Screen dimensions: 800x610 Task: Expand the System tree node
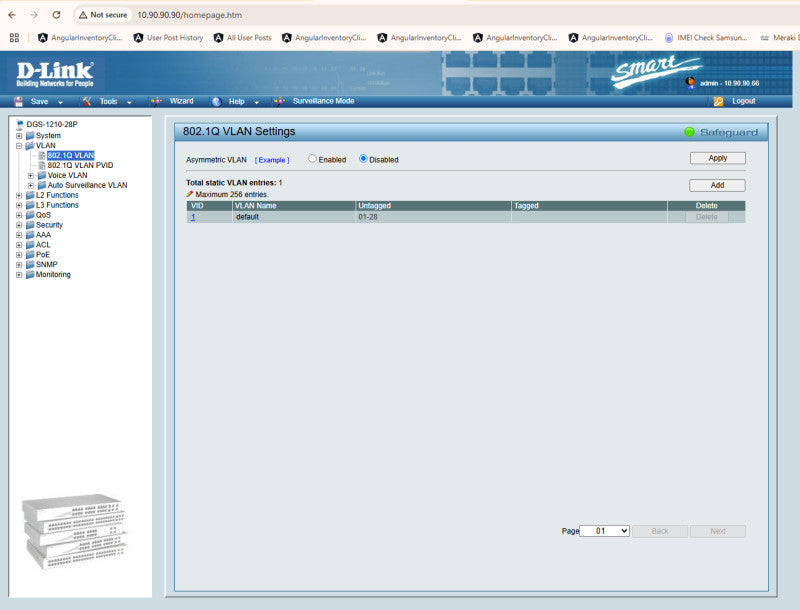coord(19,136)
